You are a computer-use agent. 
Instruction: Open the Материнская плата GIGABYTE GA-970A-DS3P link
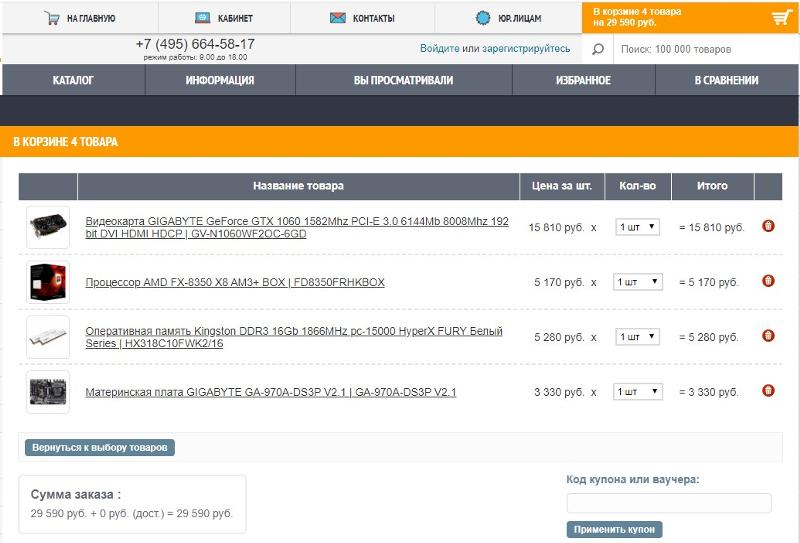(x=271, y=392)
